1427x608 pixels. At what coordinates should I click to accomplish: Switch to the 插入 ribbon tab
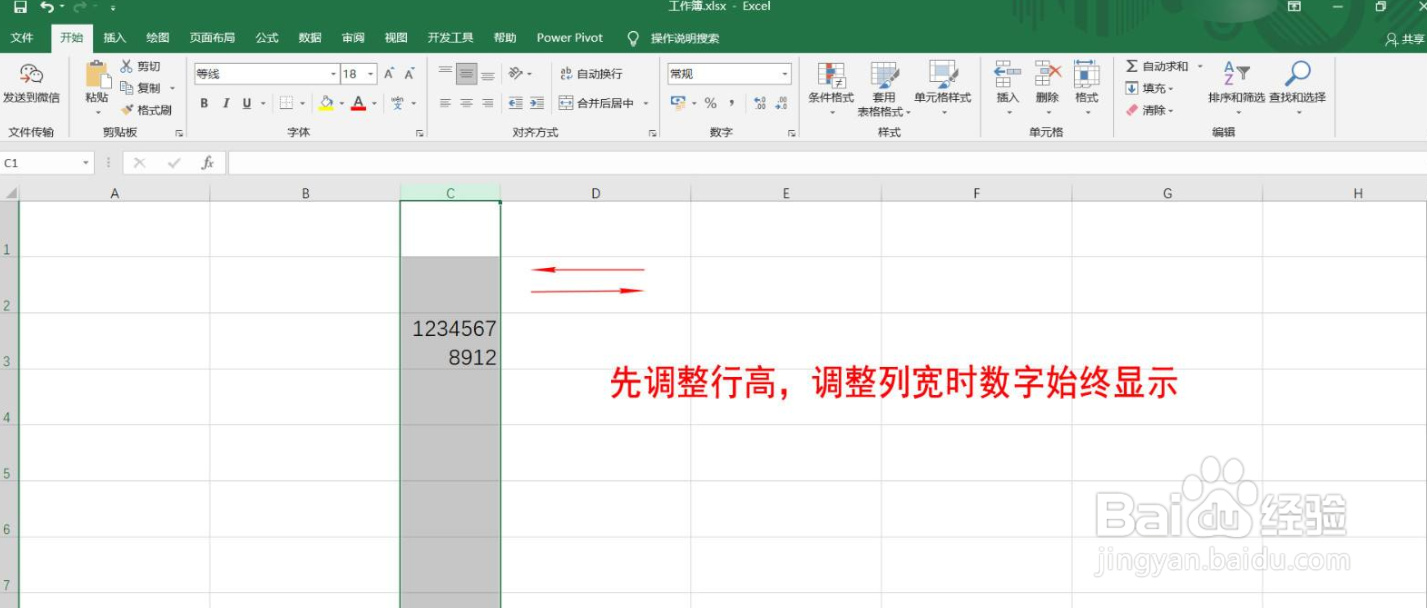click(113, 37)
